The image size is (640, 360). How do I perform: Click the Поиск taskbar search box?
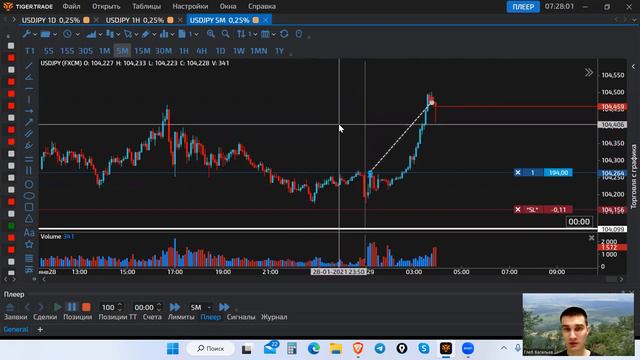211,349
